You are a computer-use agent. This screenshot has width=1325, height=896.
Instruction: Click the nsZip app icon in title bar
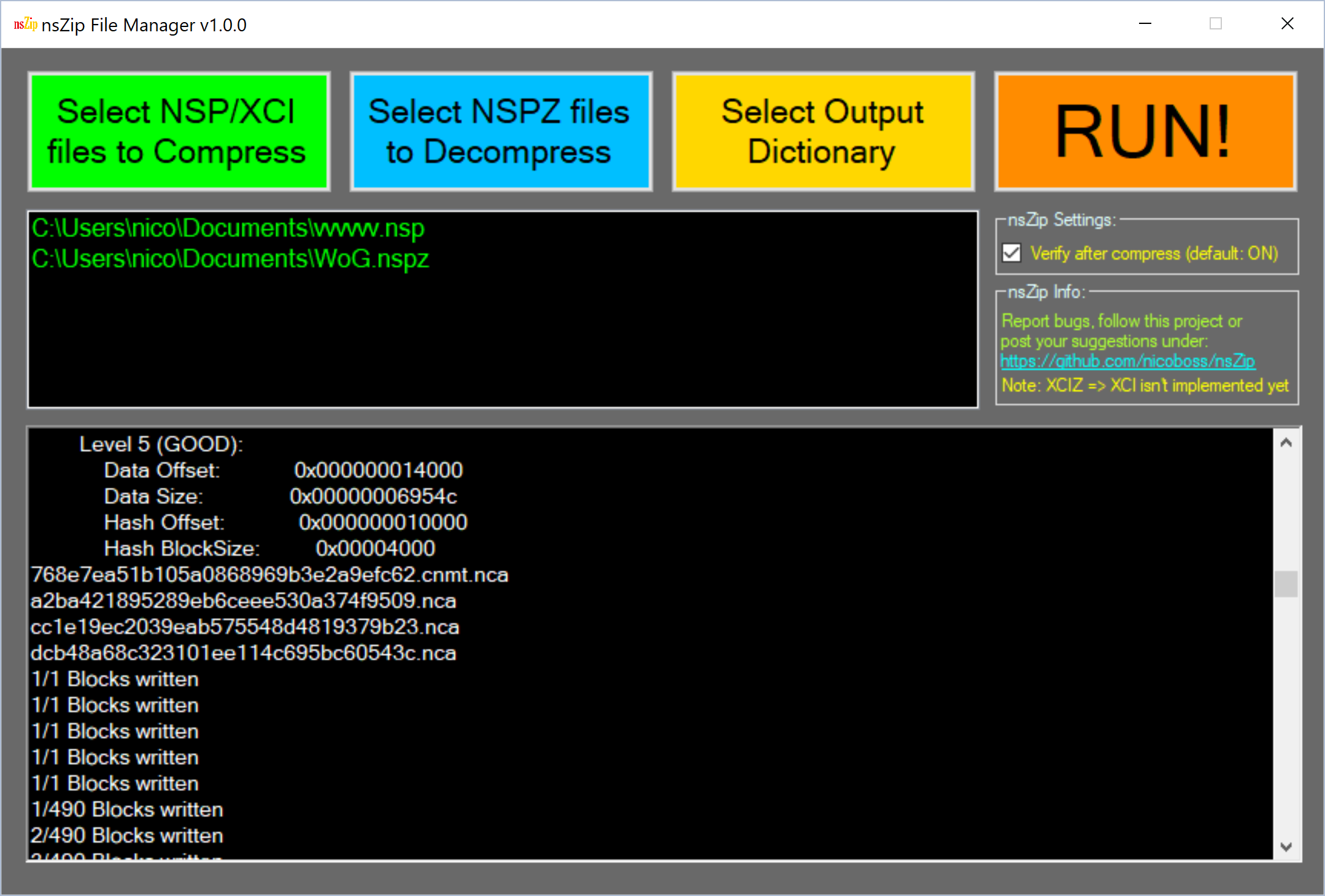click(x=25, y=25)
